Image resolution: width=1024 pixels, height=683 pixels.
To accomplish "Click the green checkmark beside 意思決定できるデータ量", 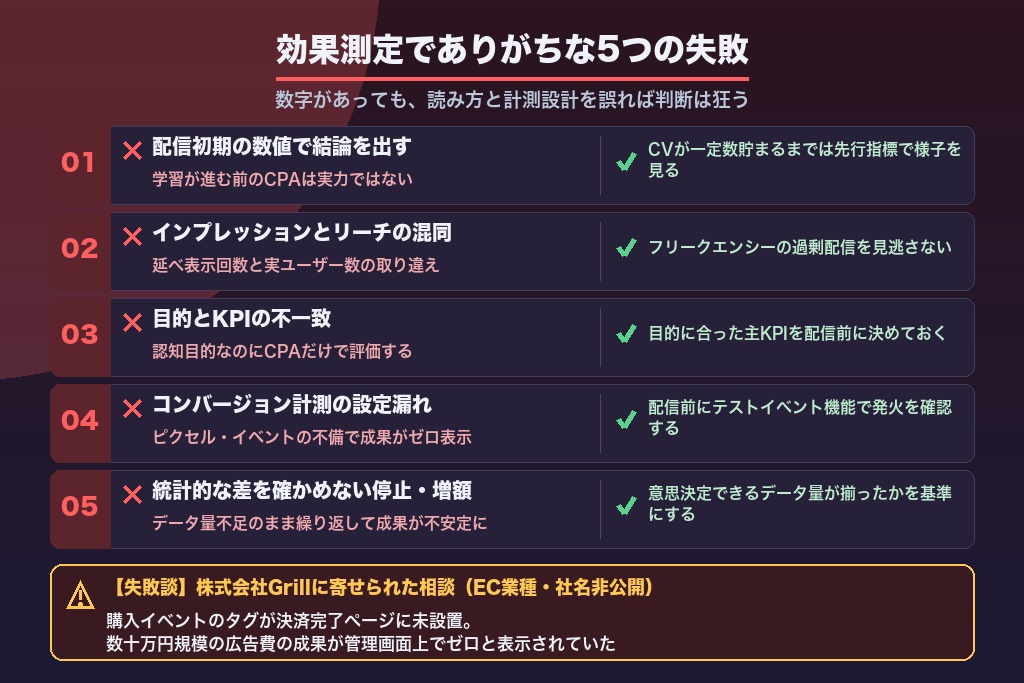I will pos(626,506).
